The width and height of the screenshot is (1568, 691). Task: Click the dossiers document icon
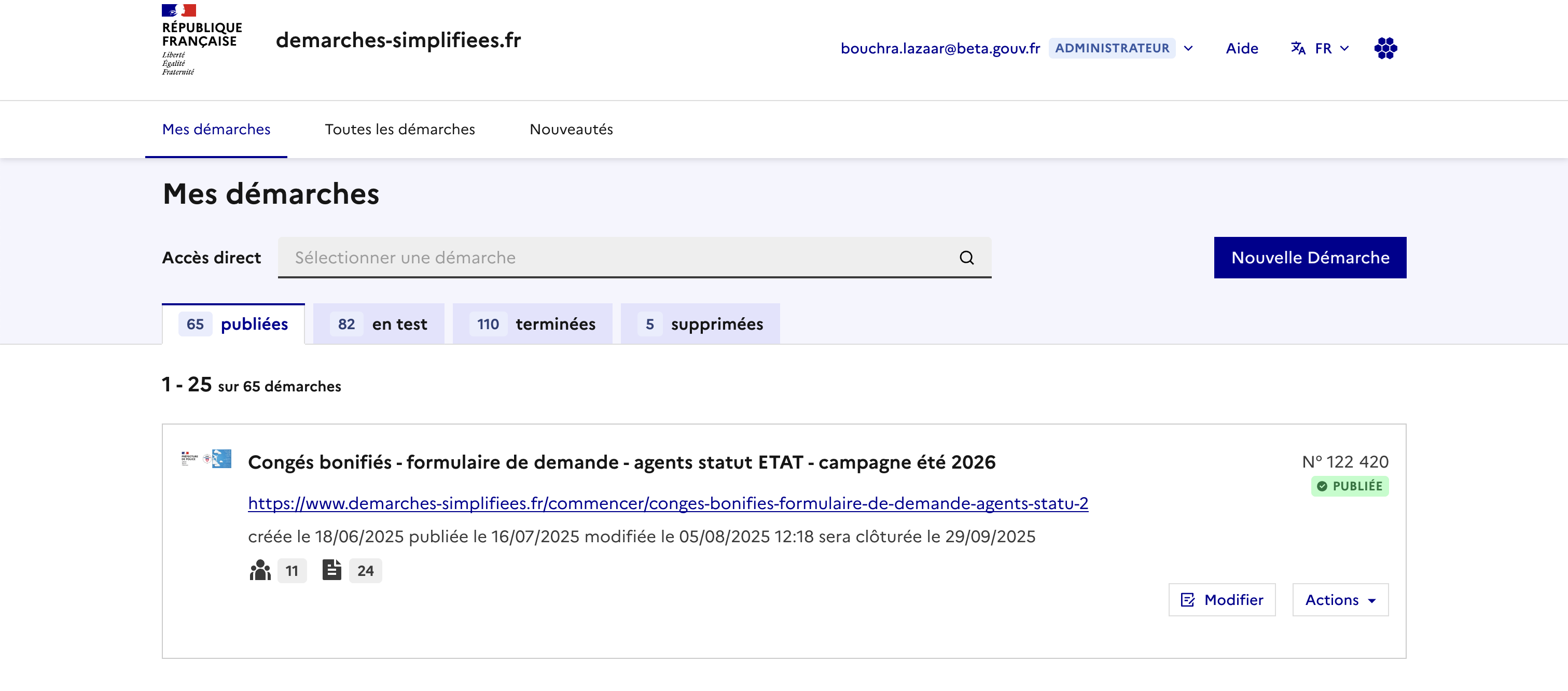(x=331, y=570)
